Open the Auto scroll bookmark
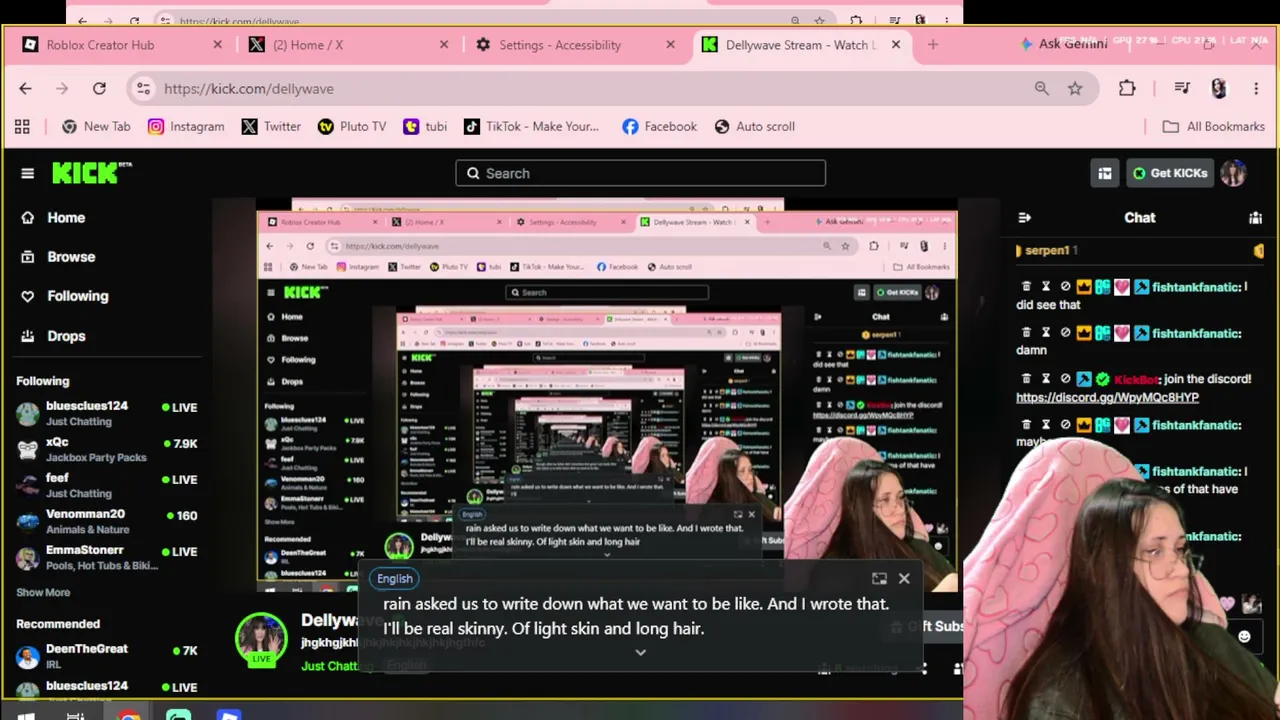Screen dimensions: 1280x720 click(755, 126)
